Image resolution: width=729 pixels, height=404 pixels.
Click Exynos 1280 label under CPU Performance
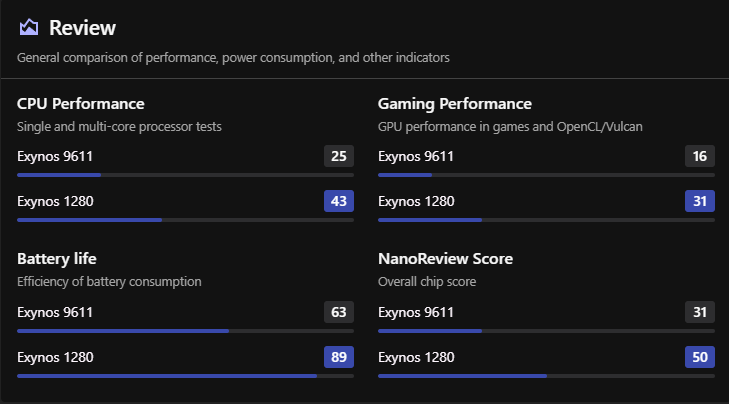(x=55, y=202)
